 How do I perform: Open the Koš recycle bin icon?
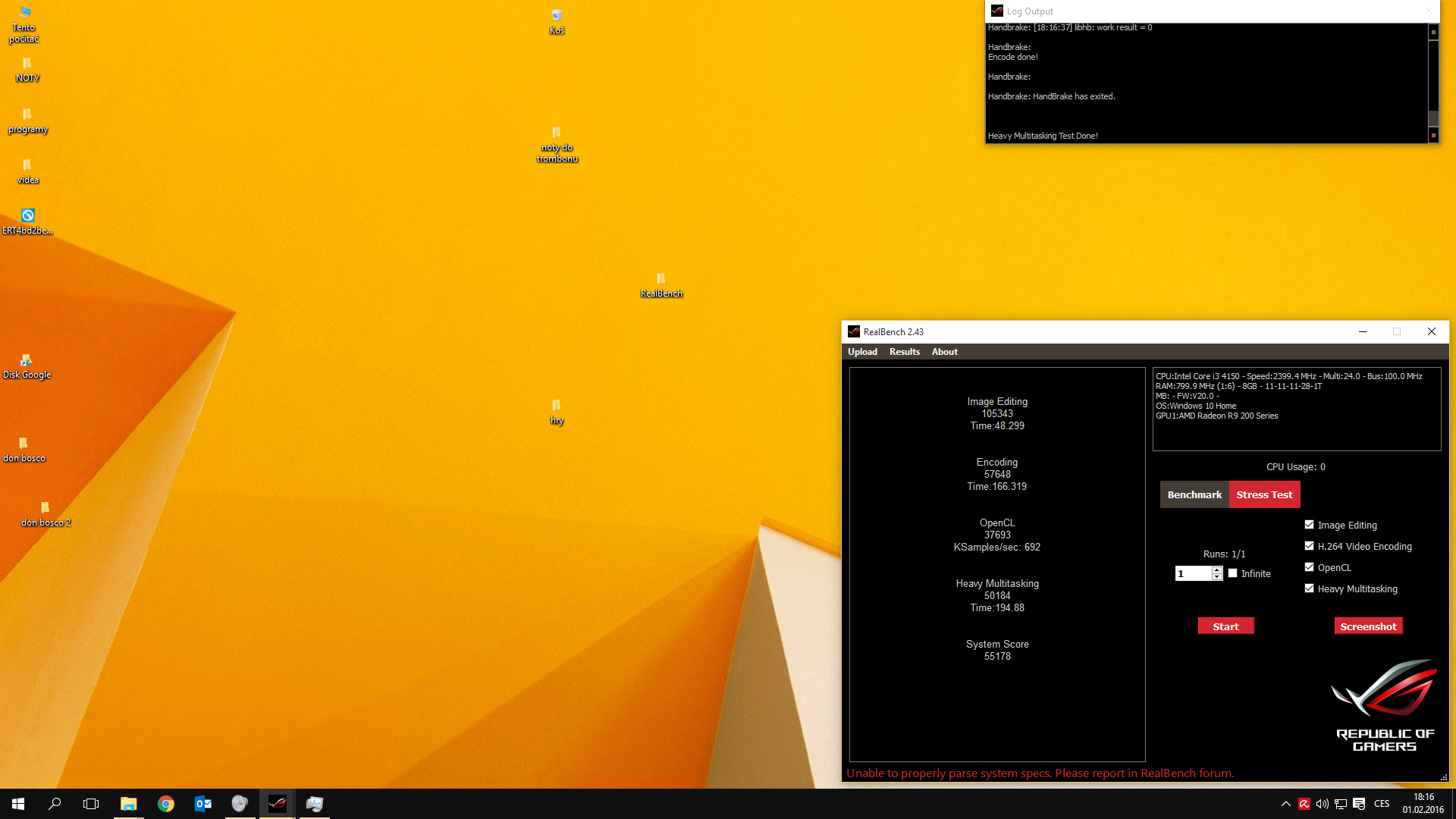tap(557, 16)
